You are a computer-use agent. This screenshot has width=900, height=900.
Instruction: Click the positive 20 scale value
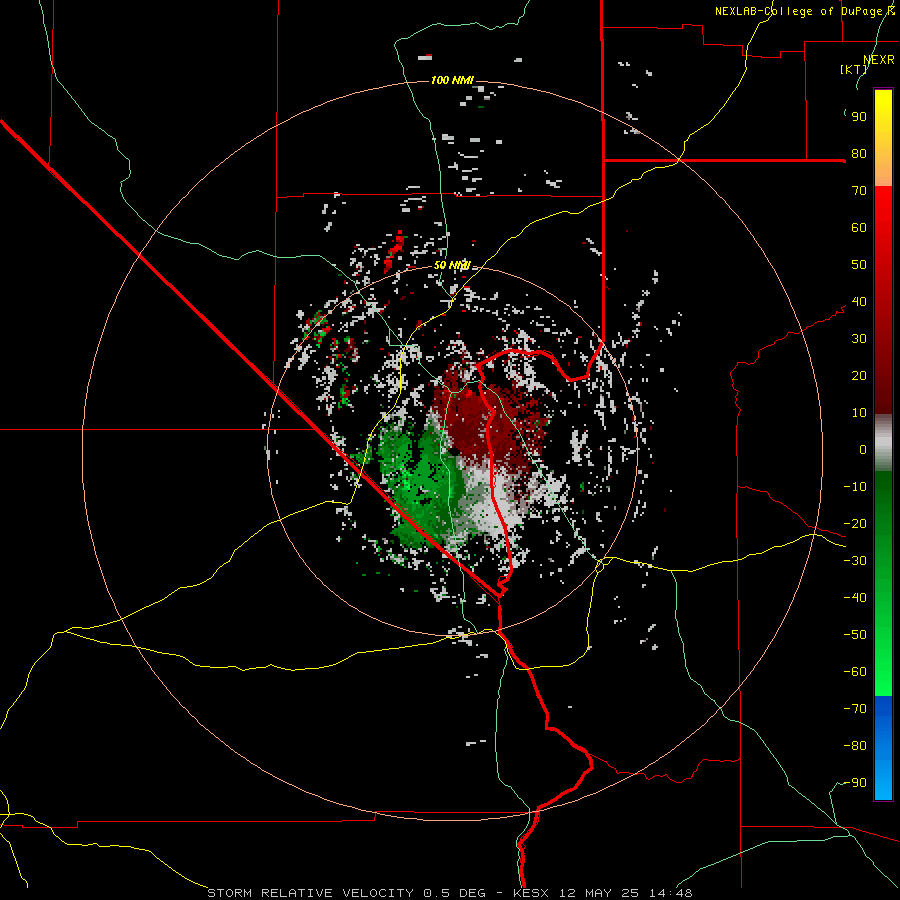(859, 376)
